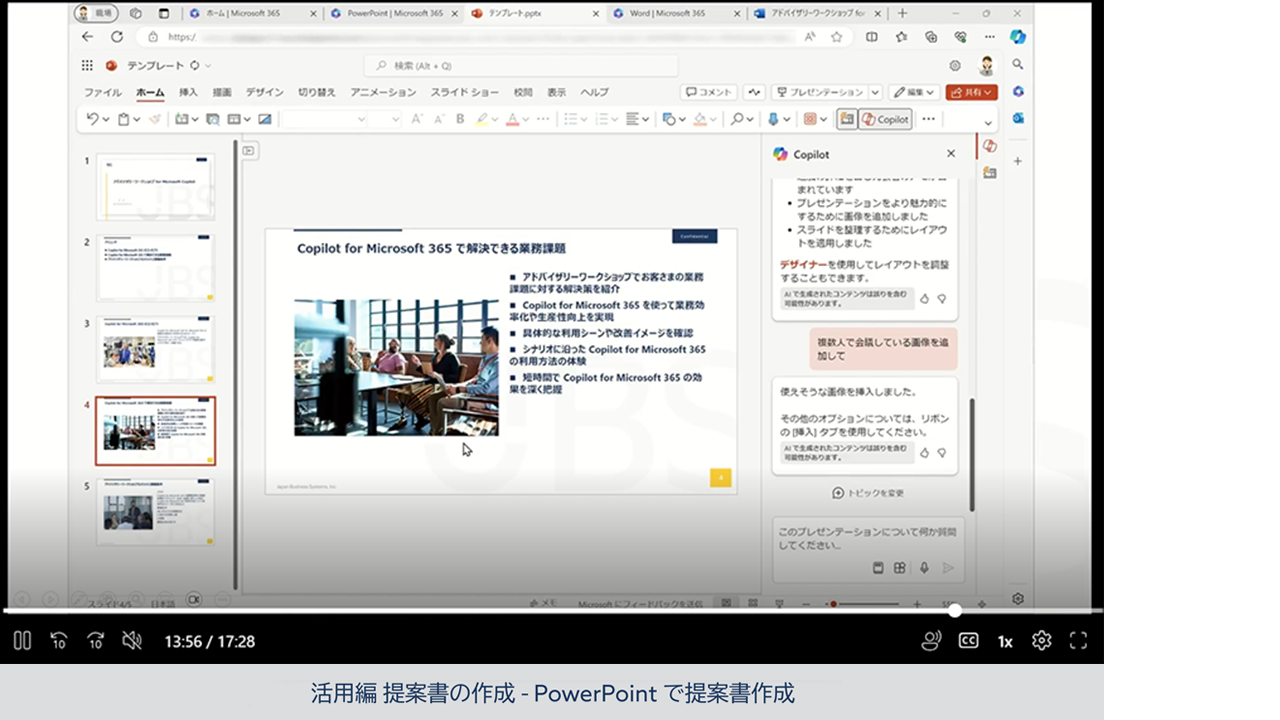This screenshot has height=720, width=1280.
Task: Click the video progress bar handle
Action: [x=955, y=610]
